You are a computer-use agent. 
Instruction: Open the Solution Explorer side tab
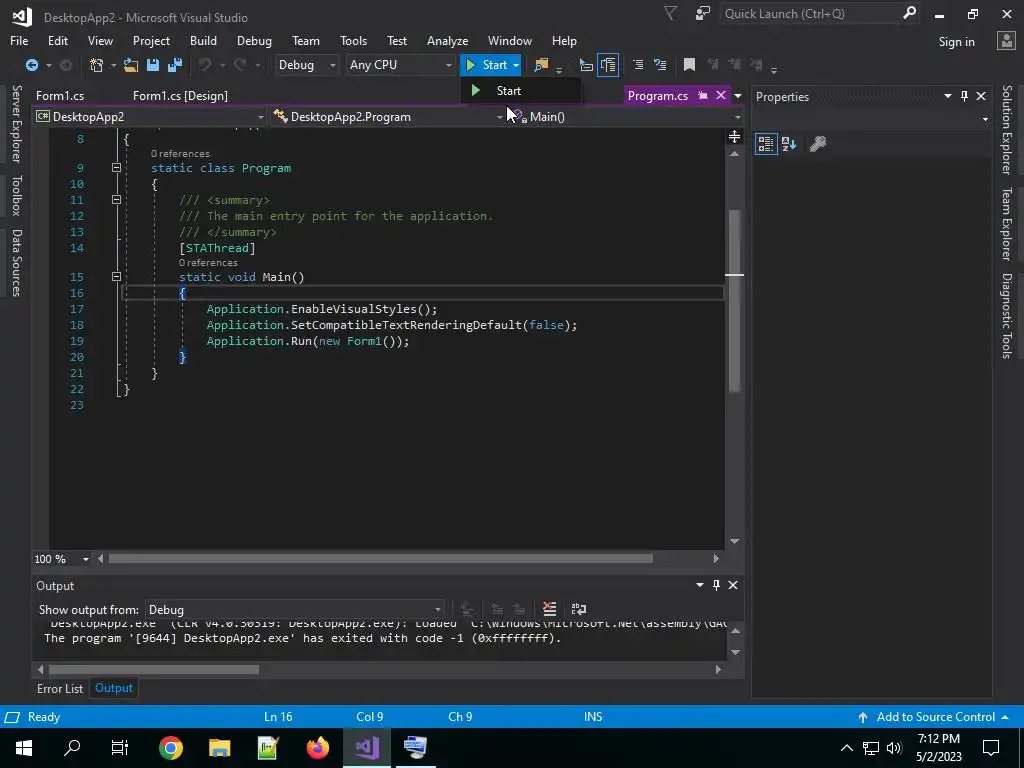(x=1007, y=130)
